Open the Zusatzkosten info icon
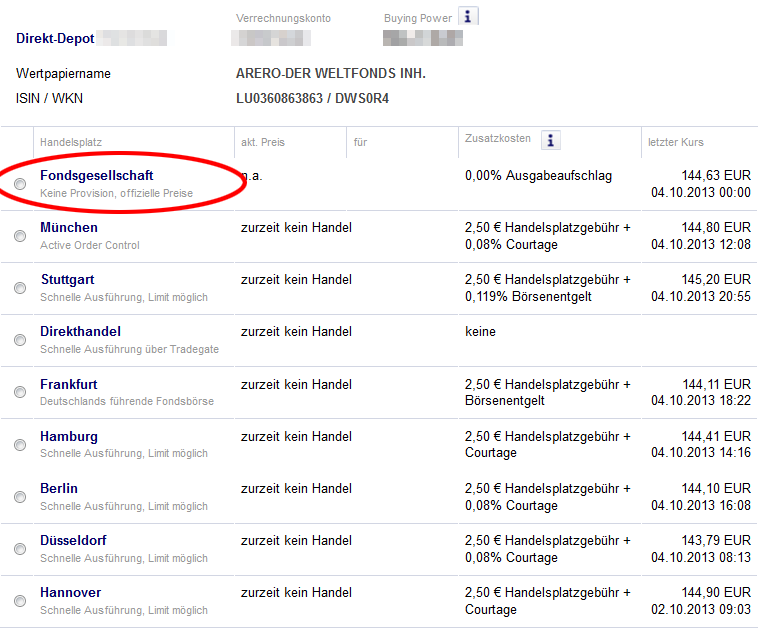Viewport: 777px width, 633px height. [551, 140]
